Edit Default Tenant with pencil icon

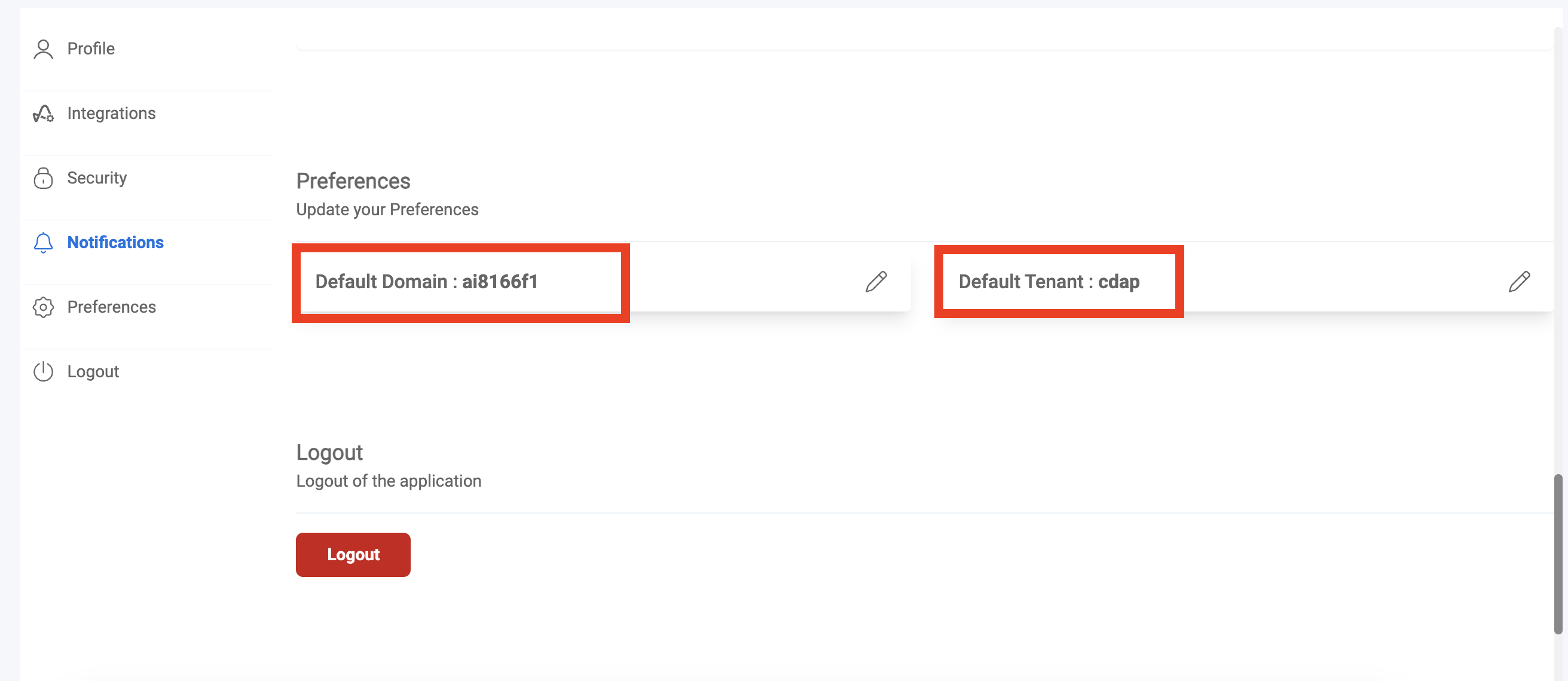coord(1520,282)
